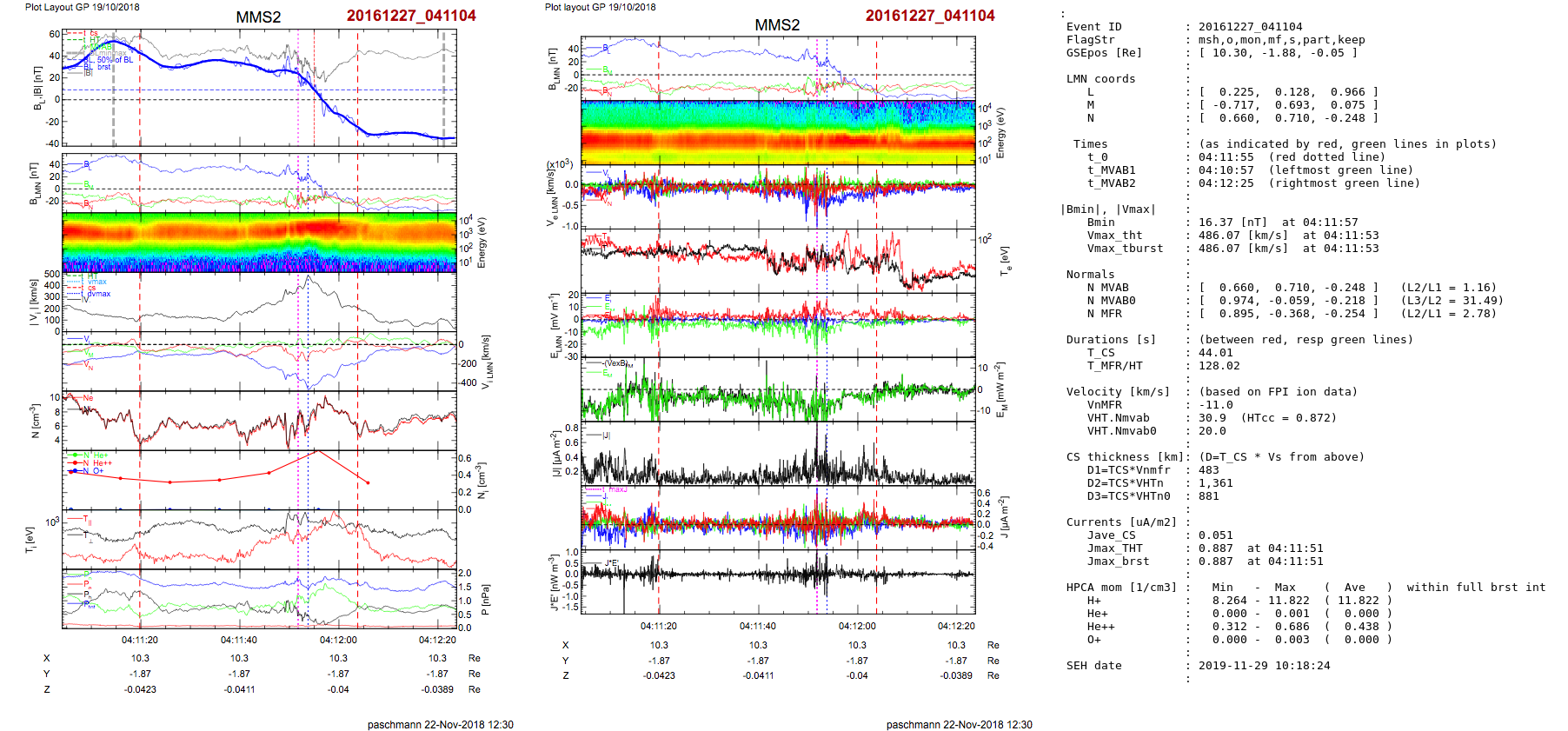Click the ion energy spectrogram in the left plot
1568x731 pixels.
point(259,243)
